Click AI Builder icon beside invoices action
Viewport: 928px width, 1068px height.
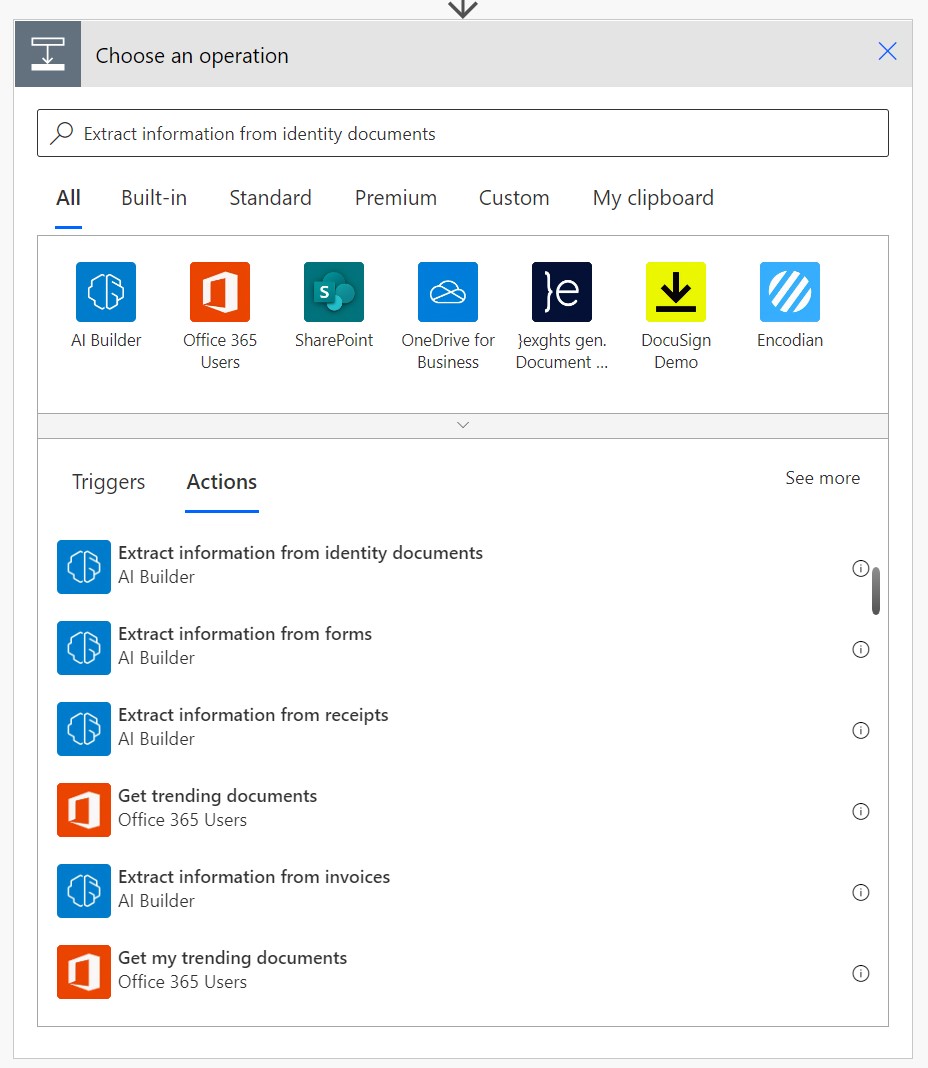click(x=84, y=891)
